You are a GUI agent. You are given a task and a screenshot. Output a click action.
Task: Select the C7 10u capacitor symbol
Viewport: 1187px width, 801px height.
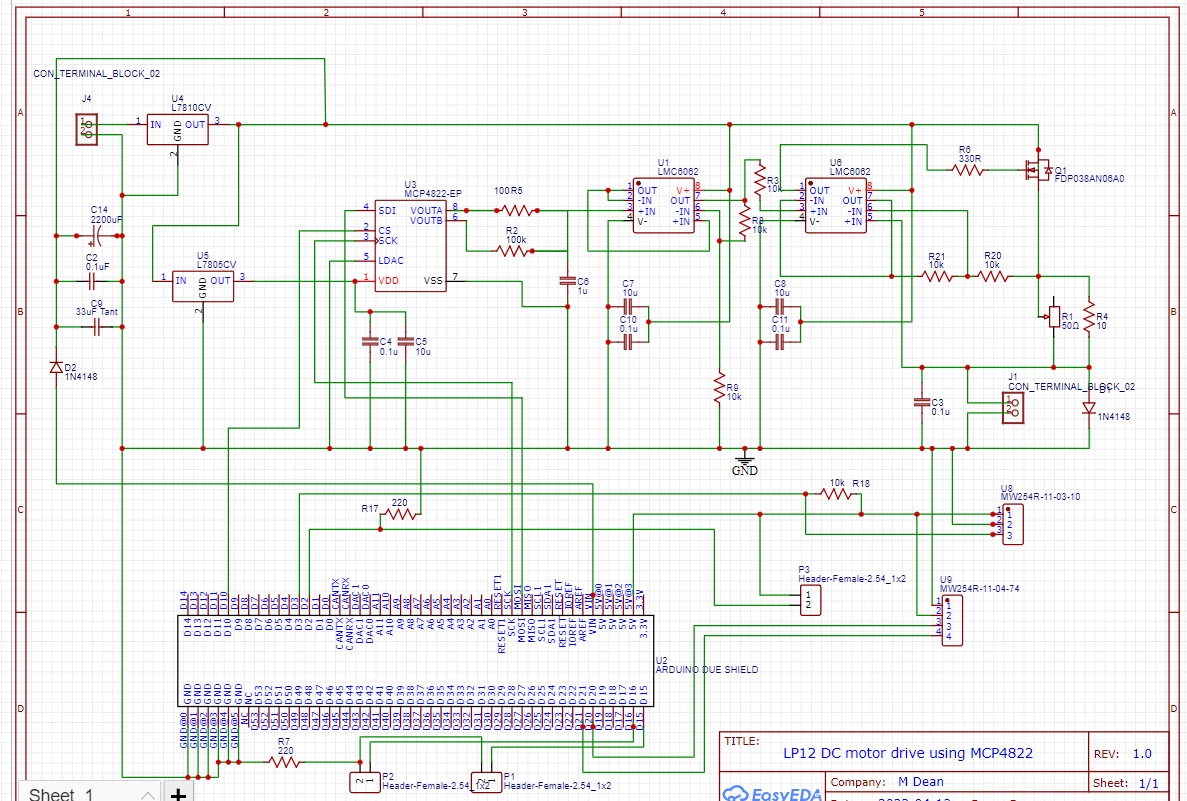(x=628, y=306)
